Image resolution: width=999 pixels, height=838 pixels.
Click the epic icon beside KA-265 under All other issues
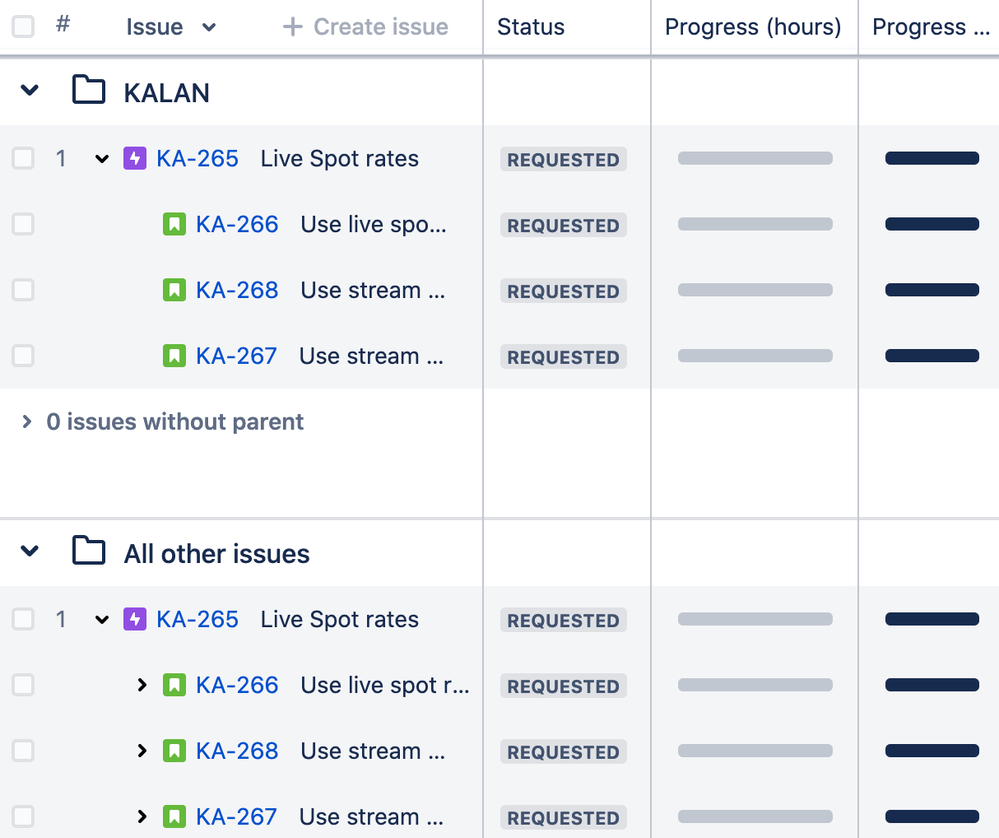(135, 619)
